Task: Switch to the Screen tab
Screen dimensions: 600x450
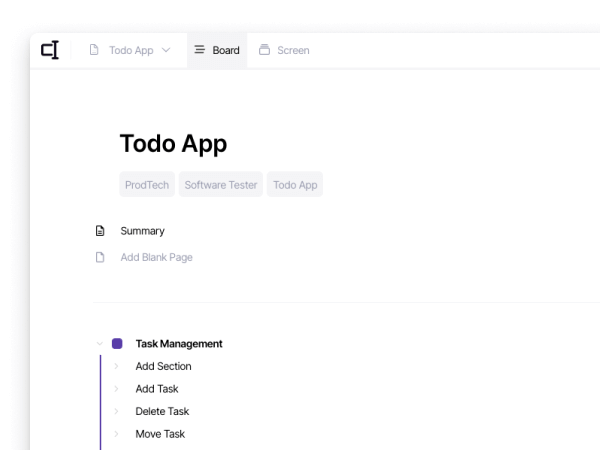Action: [x=293, y=50]
